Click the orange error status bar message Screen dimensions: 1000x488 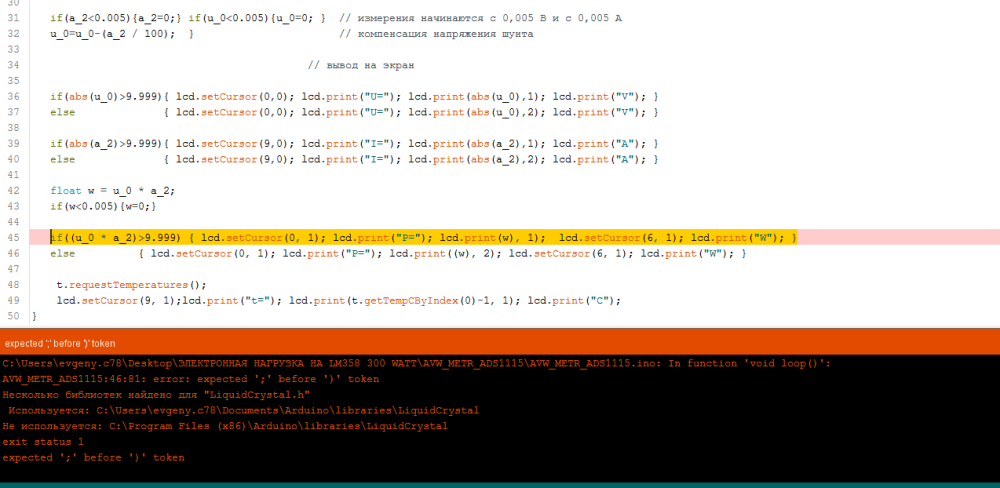click(x=60, y=343)
